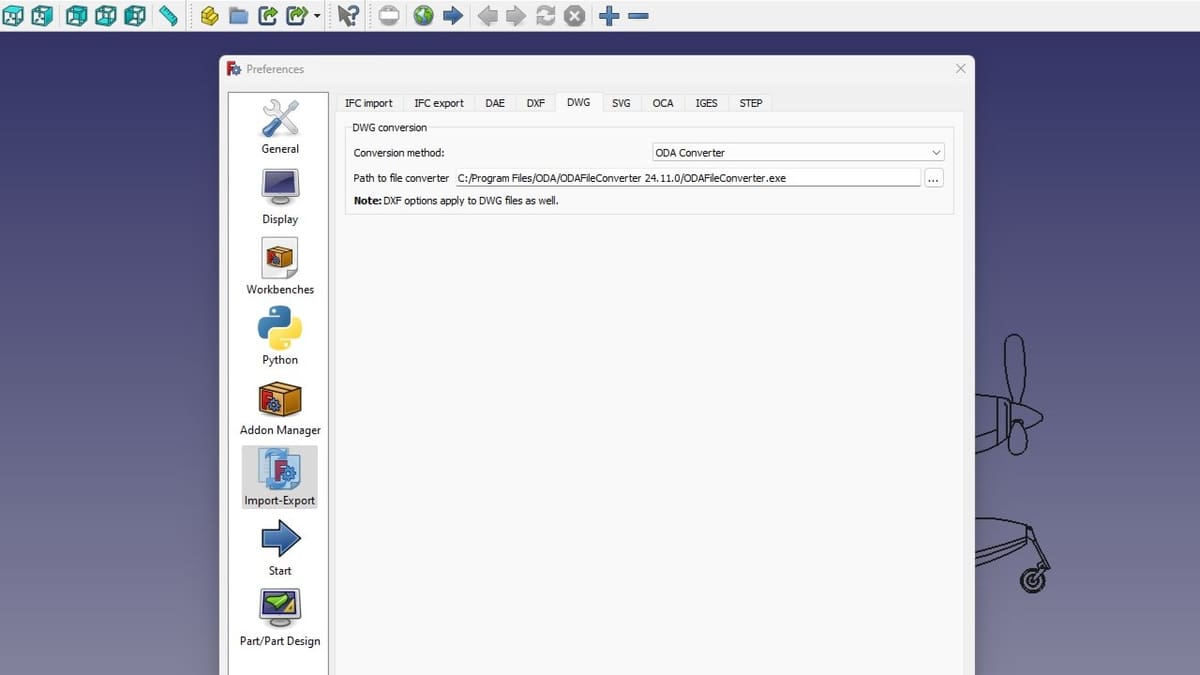
Task: Open the link toolbar button's dropdown arrow
Action: pos(317,16)
